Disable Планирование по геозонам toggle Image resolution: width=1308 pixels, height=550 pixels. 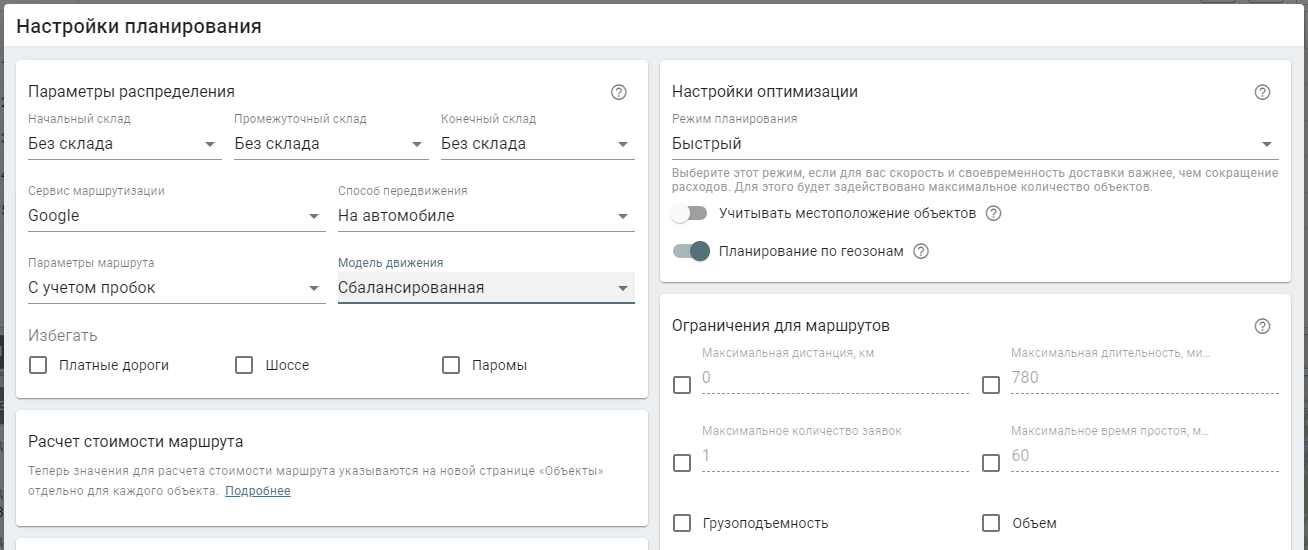coord(690,251)
